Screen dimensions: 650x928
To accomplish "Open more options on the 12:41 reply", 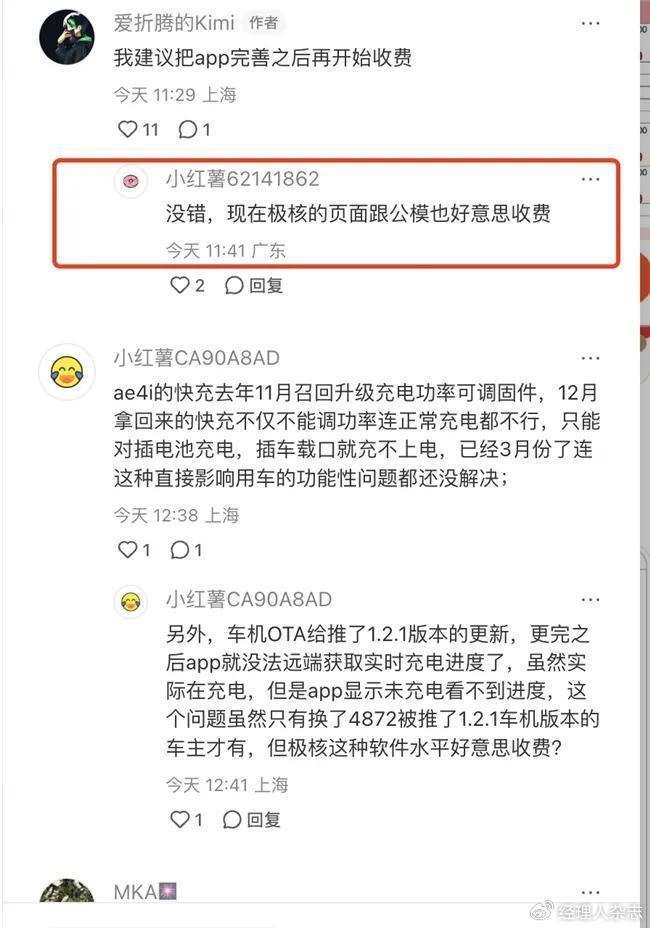I will coord(590,600).
